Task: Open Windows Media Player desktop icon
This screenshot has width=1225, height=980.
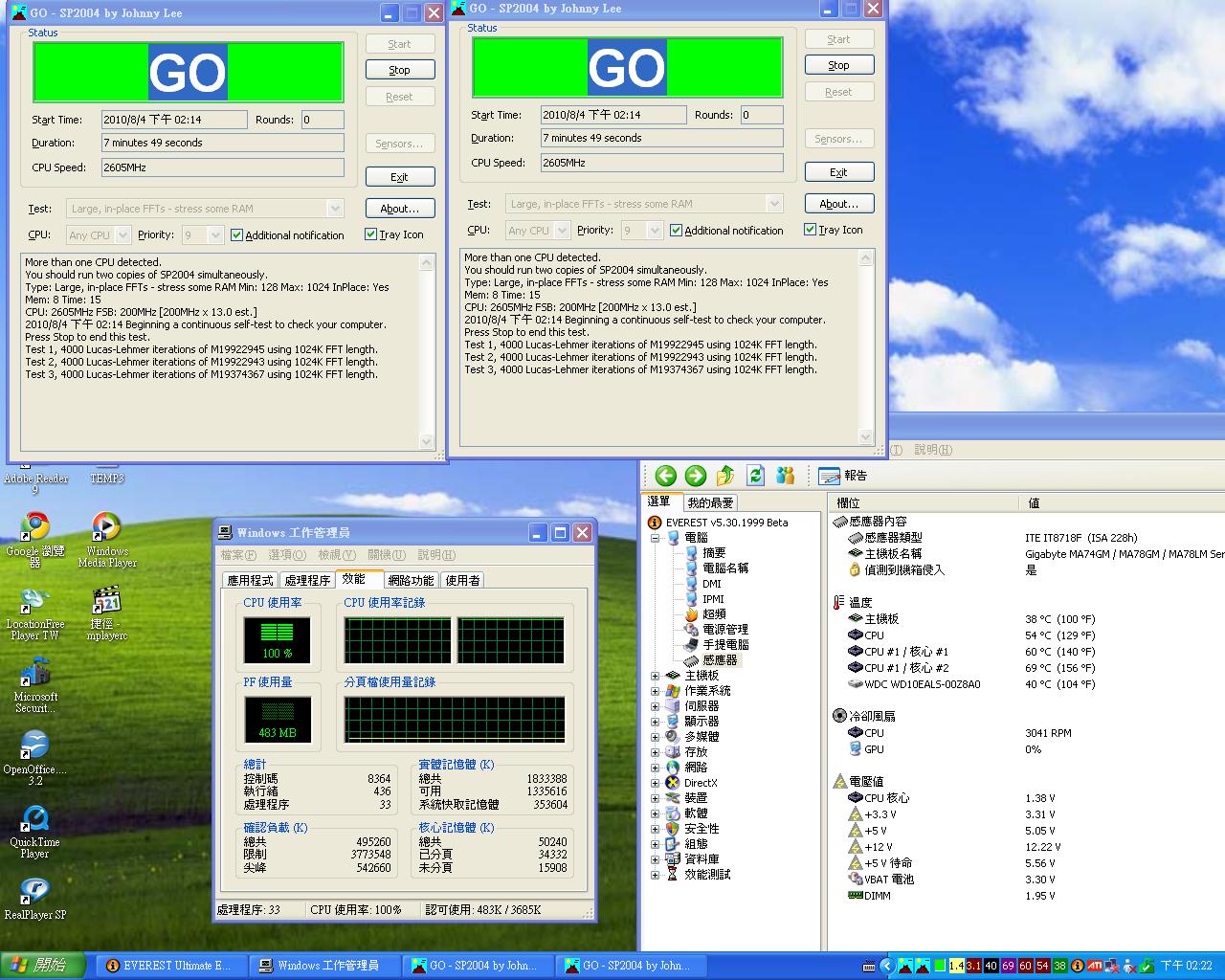Action: point(106,540)
